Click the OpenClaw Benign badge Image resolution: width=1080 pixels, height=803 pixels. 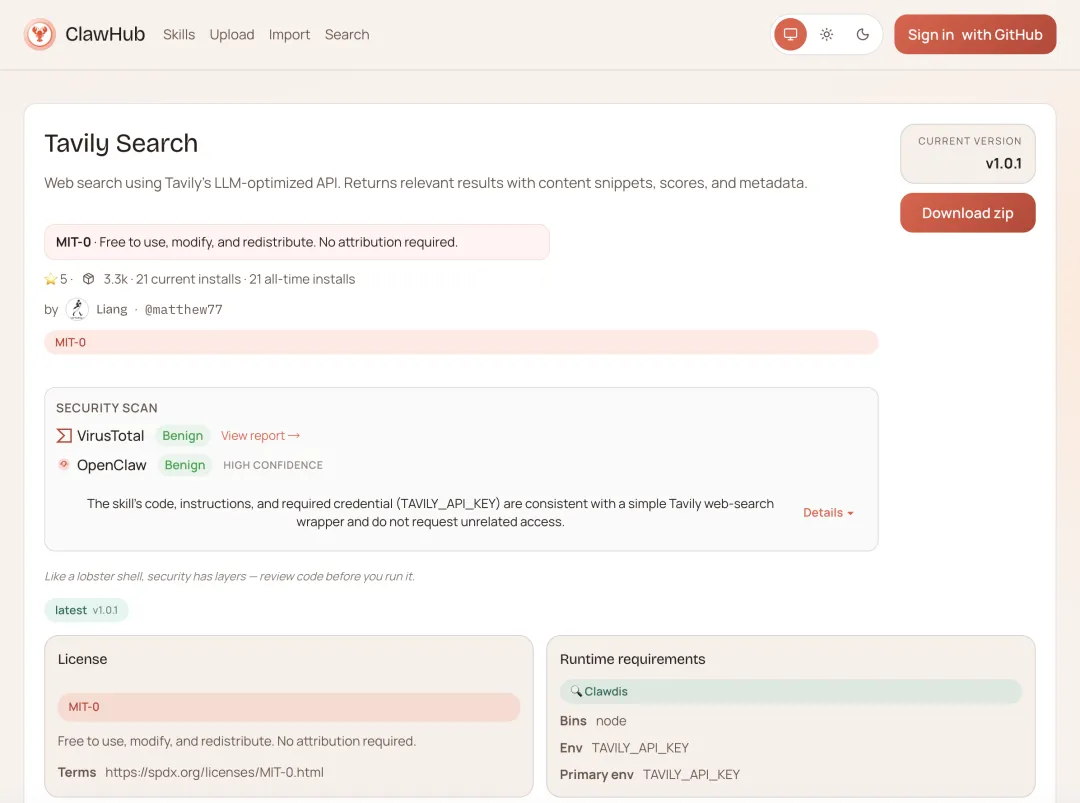(185, 465)
